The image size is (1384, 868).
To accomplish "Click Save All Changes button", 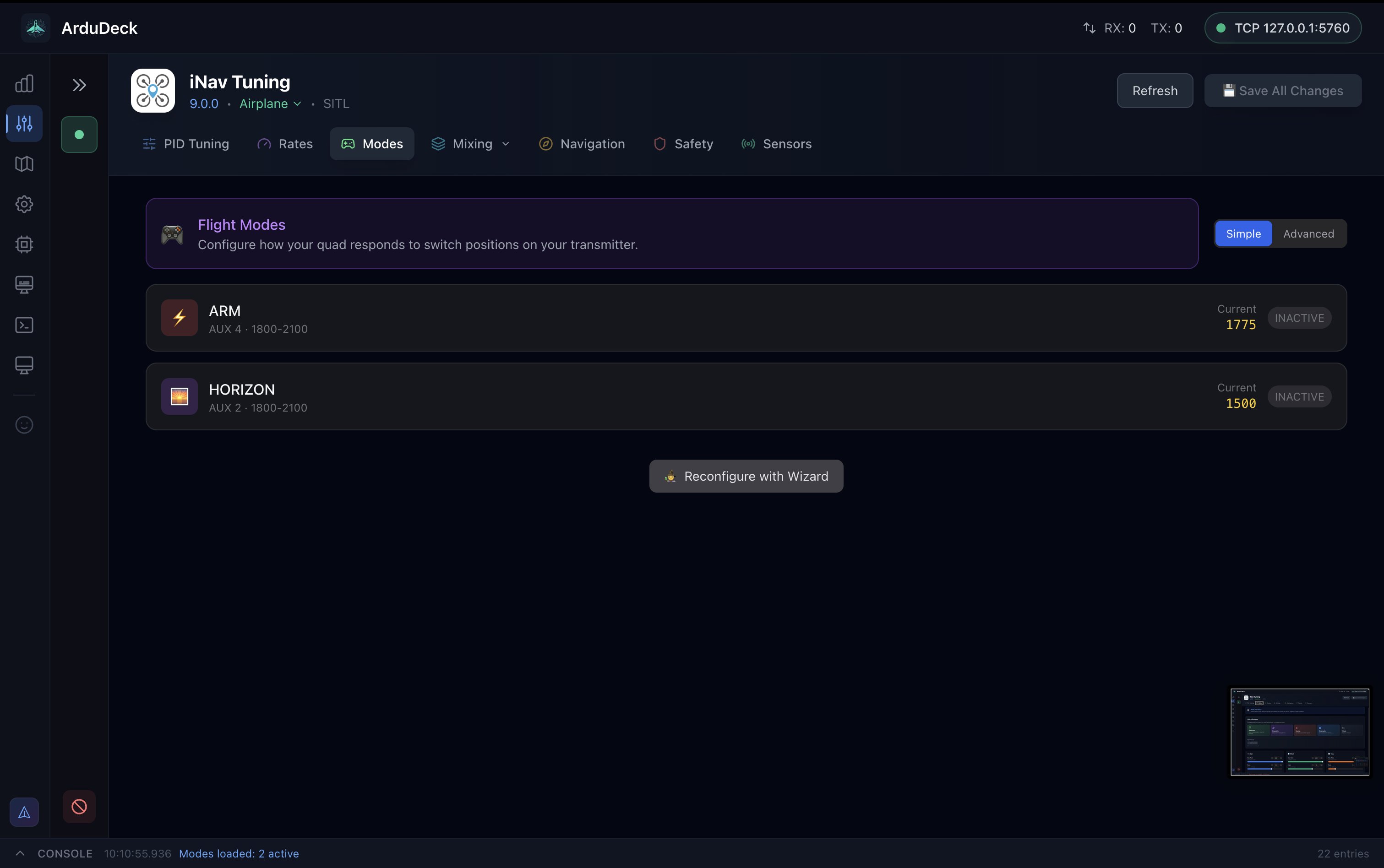I will click(x=1283, y=91).
